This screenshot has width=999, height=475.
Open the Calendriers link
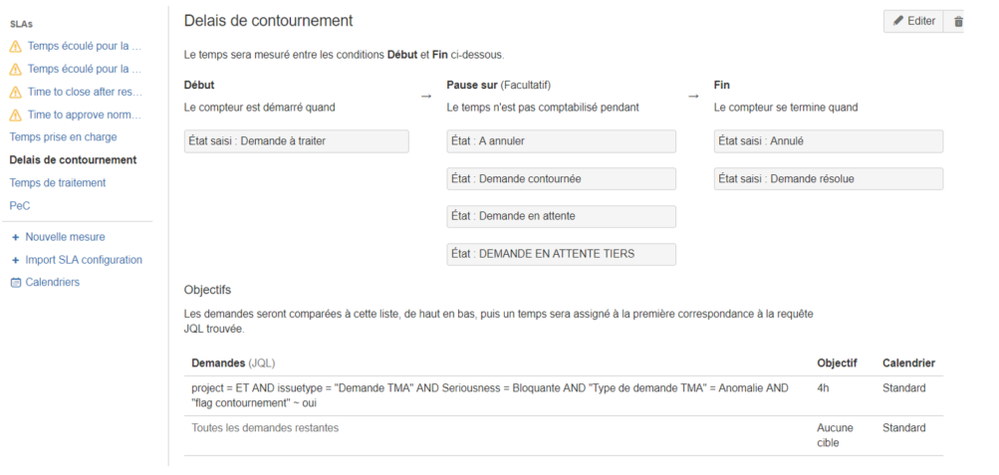(x=52, y=282)
